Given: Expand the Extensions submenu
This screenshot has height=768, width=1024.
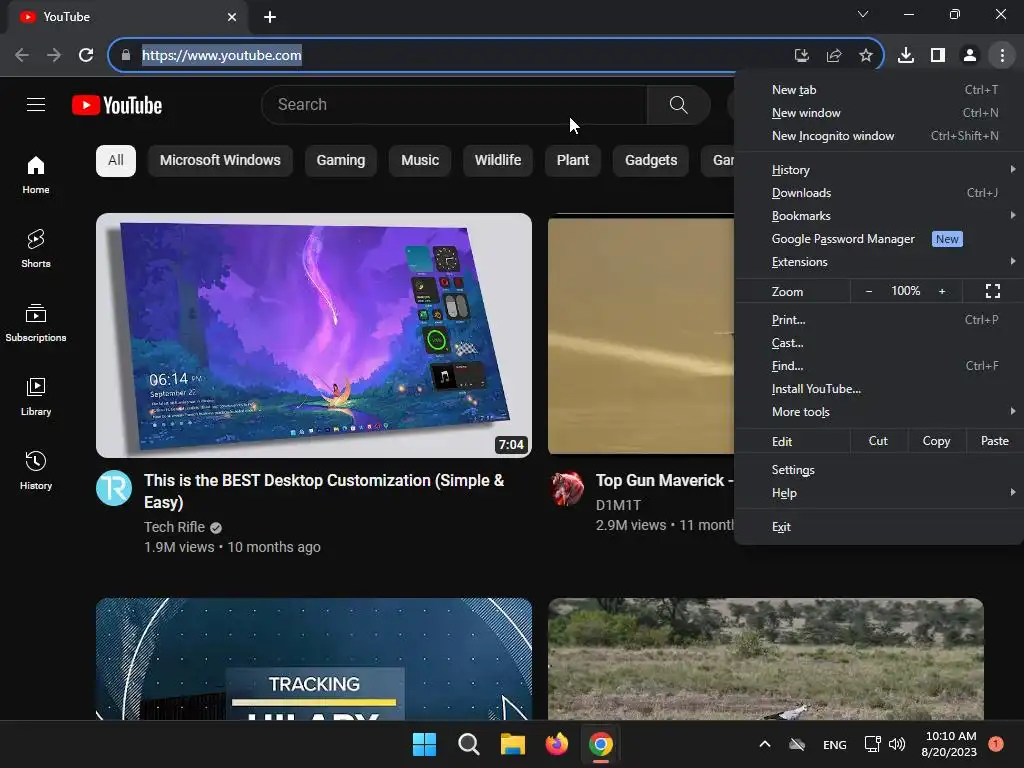Looking at the screenshot, I should (879, 262).
